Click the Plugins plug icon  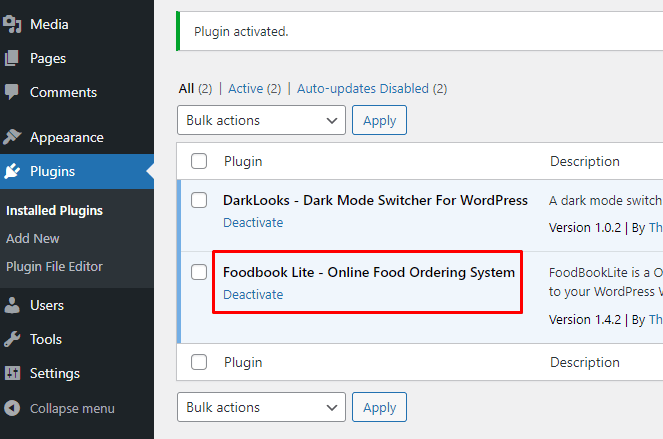[x=12, y=171]
